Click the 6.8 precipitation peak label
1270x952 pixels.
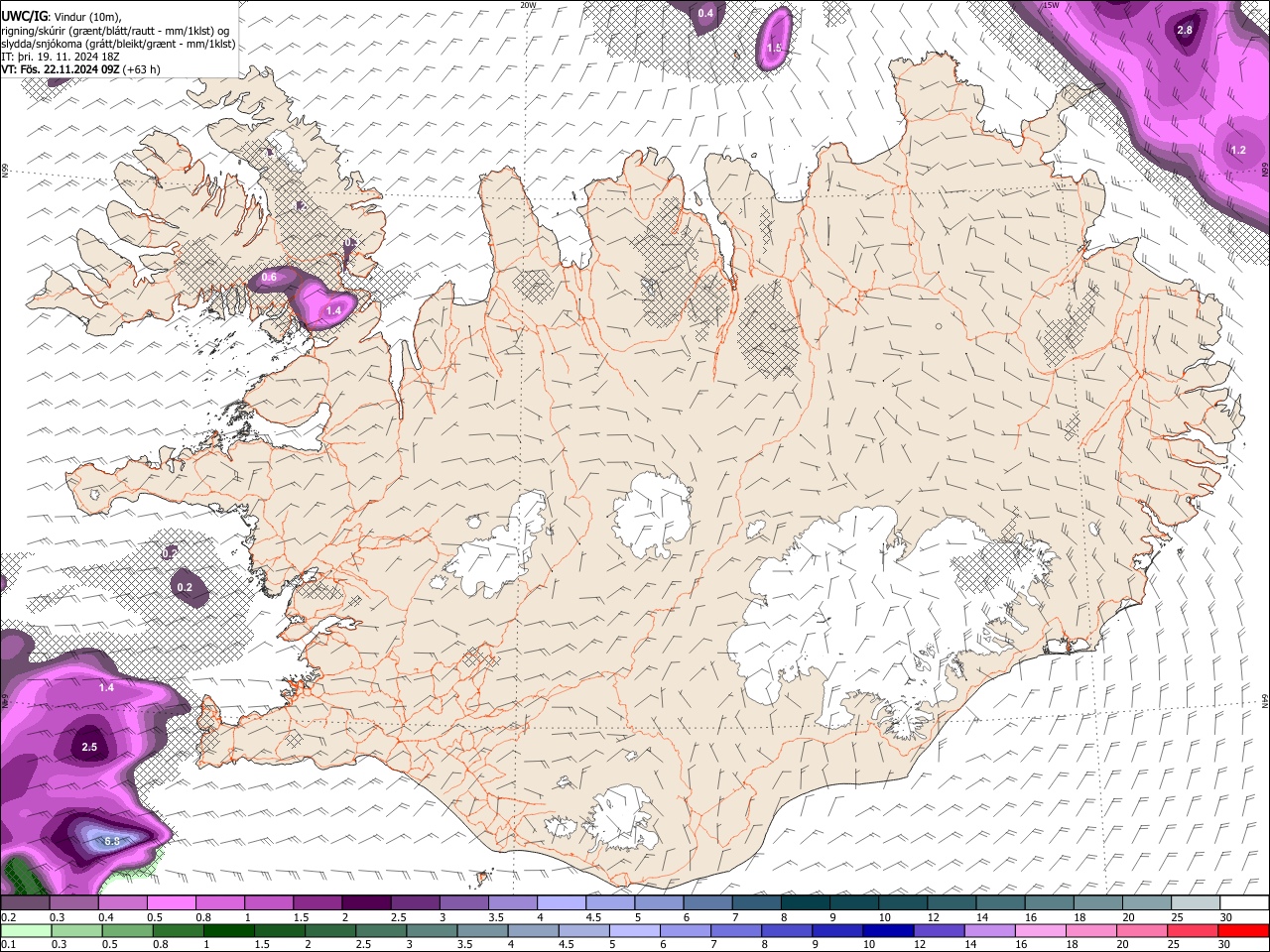[112, 841]
